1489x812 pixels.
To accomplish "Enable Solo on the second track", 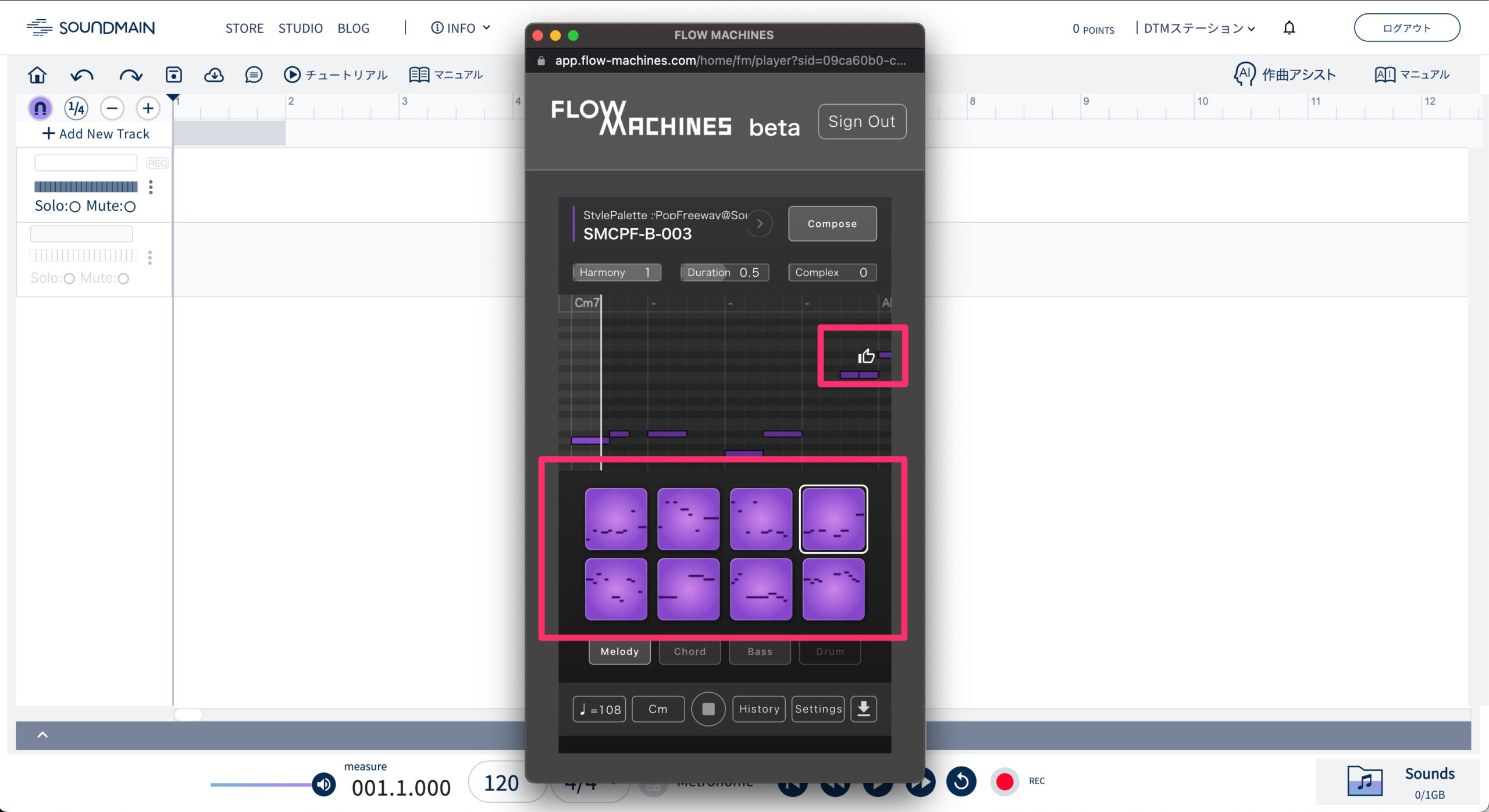I will pyautogui.click(x=69, y=279).
